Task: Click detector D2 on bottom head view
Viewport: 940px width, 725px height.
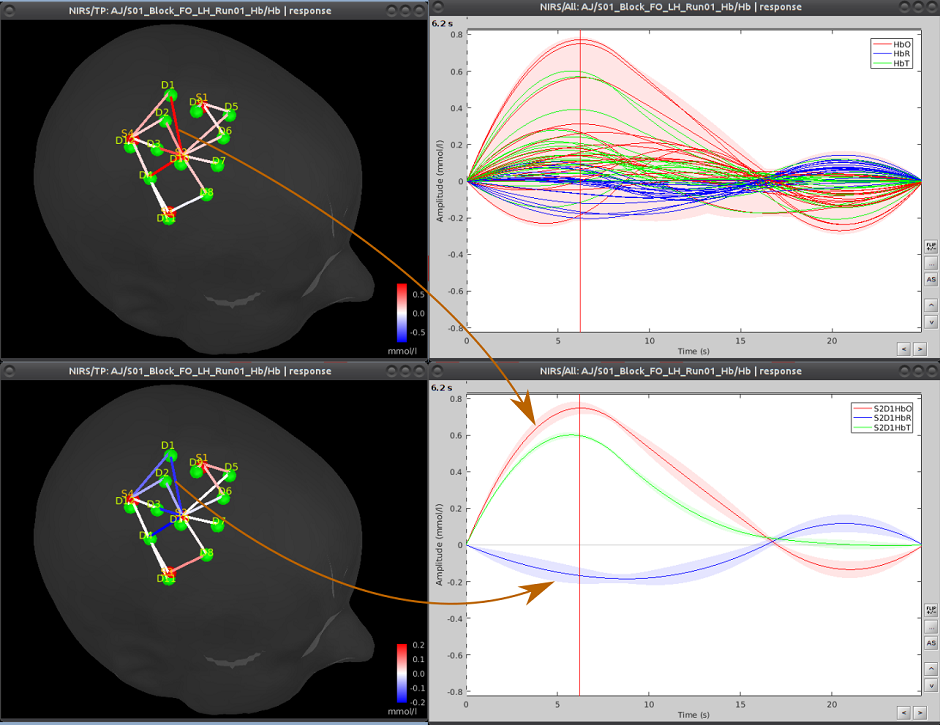Action: pyautogui.click(x=165, y=481)
